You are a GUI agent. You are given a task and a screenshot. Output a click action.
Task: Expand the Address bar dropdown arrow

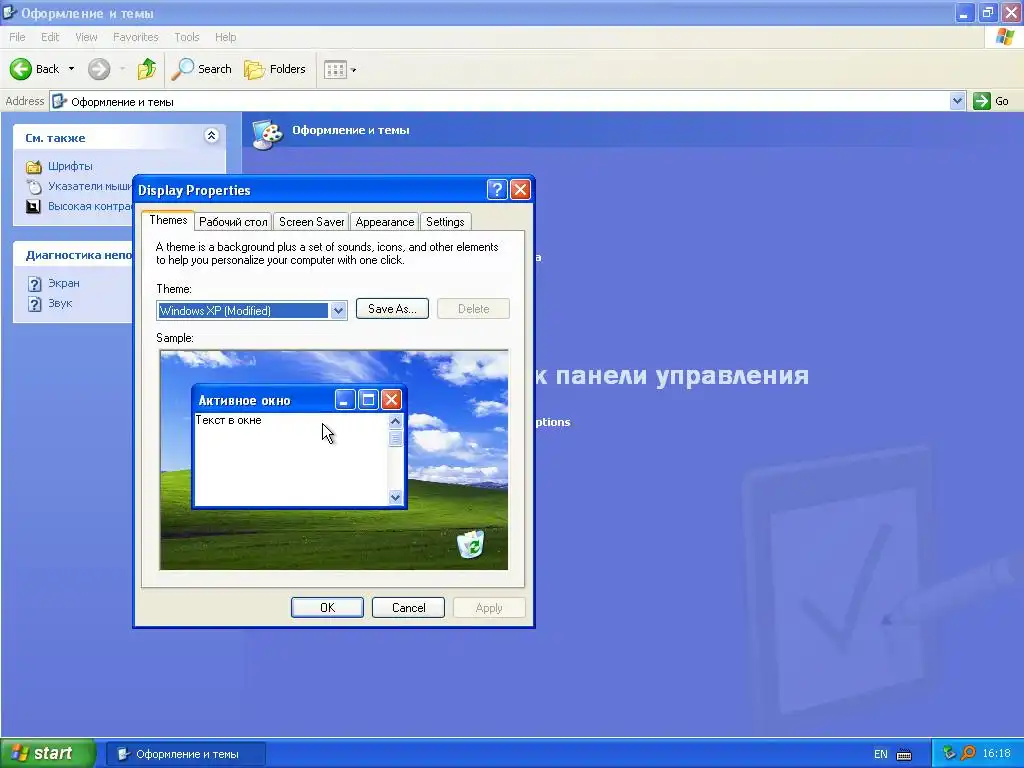(x=957, y=101)
